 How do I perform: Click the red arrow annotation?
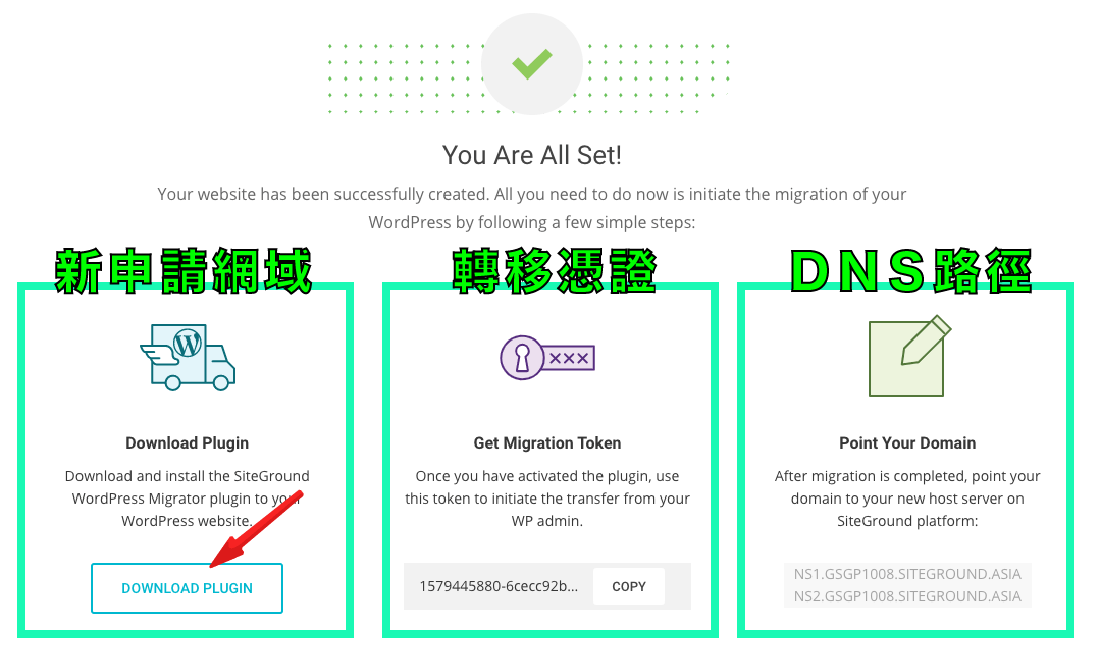click(x=256, y=529)
